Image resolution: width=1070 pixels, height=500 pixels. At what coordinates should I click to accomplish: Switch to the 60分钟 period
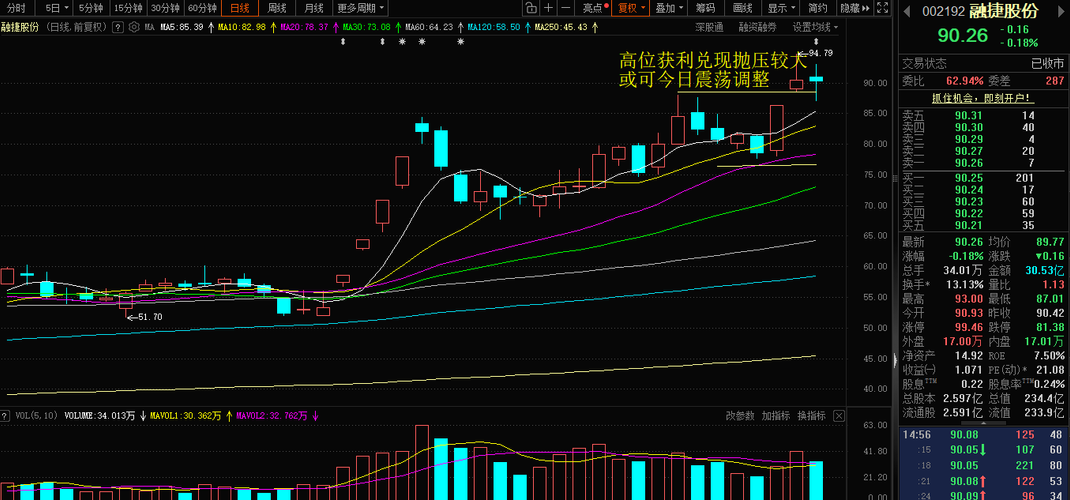(x=202, y=8)
